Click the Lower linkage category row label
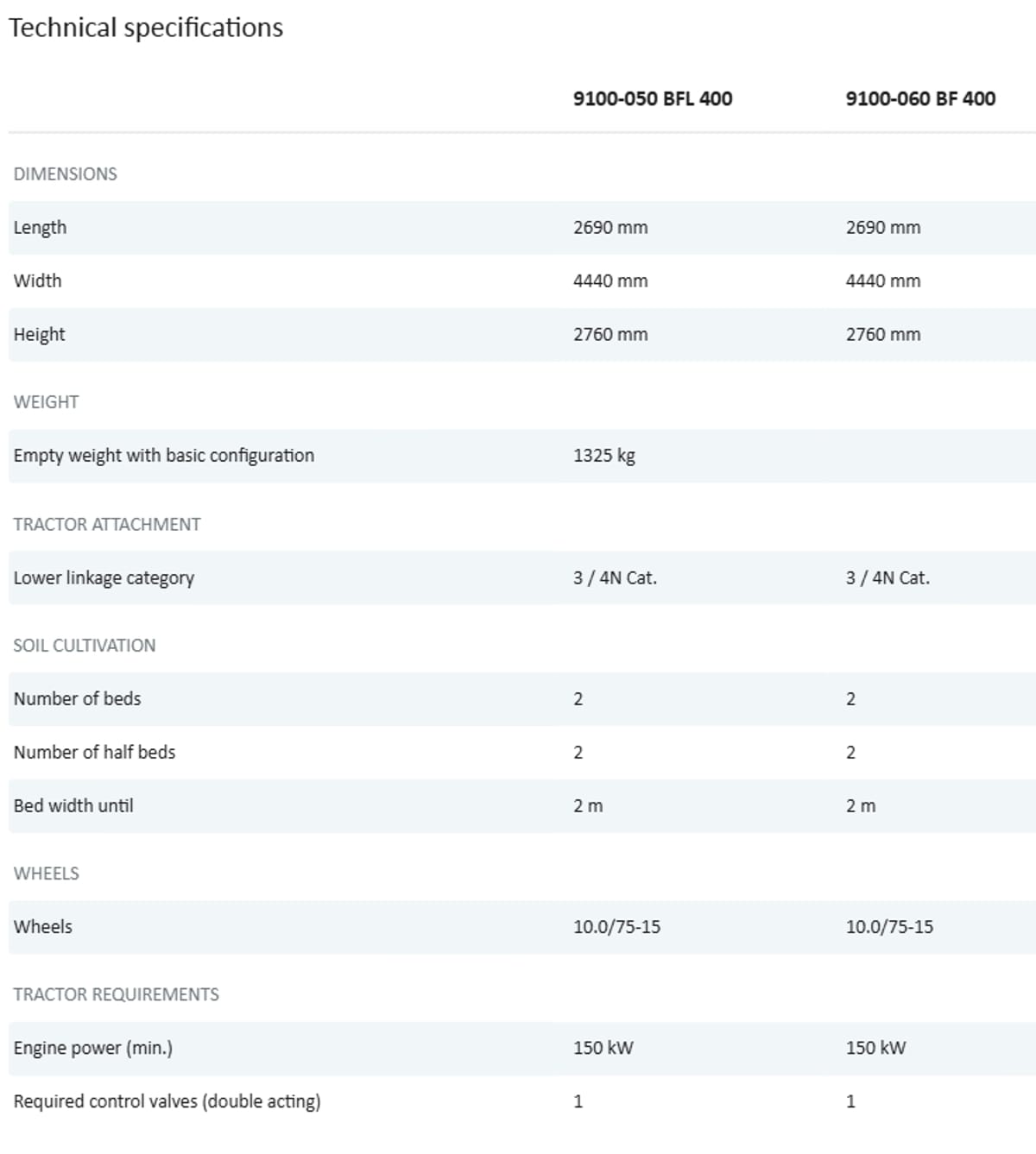The height and width of the screenshot is (1154, 1036). coord(104,577)
